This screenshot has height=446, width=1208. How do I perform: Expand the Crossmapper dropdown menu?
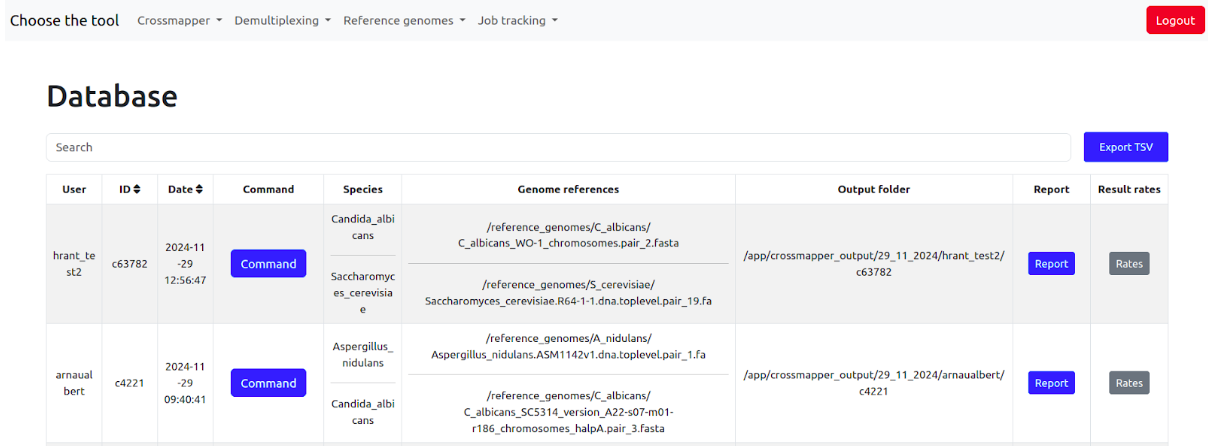pos(179,20)
